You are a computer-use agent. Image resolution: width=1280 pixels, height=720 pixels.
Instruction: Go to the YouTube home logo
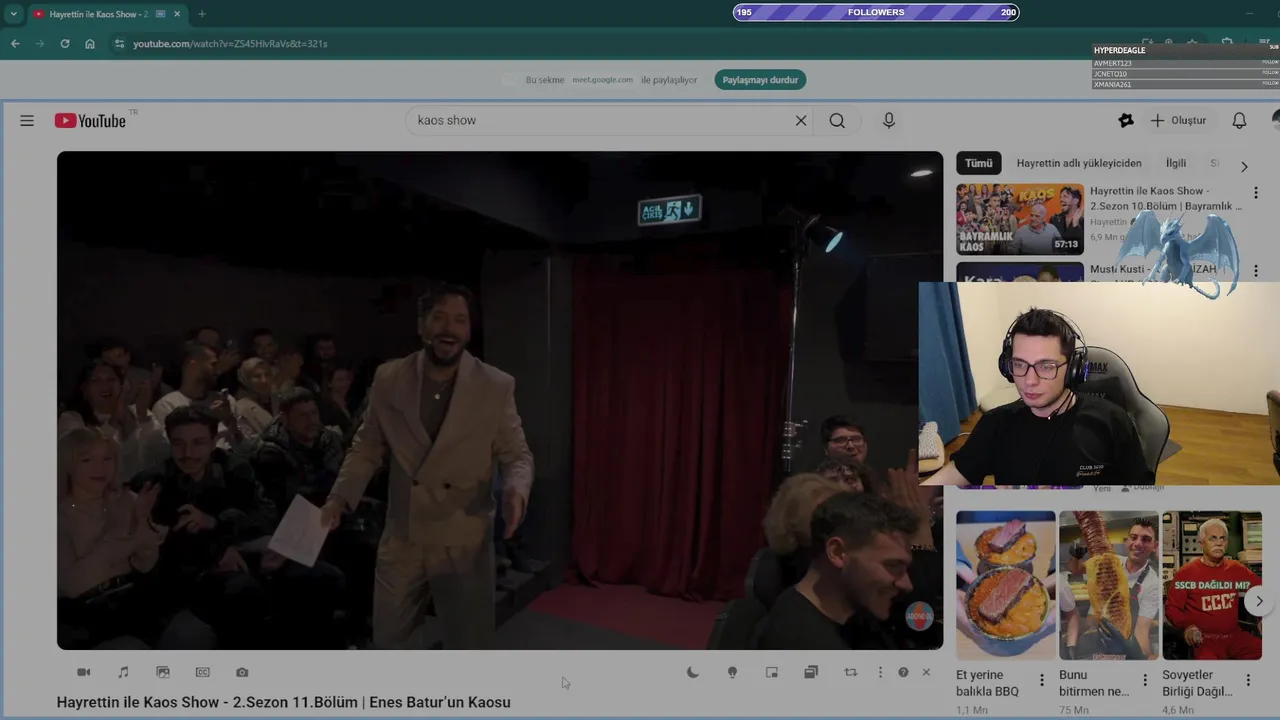91,120
